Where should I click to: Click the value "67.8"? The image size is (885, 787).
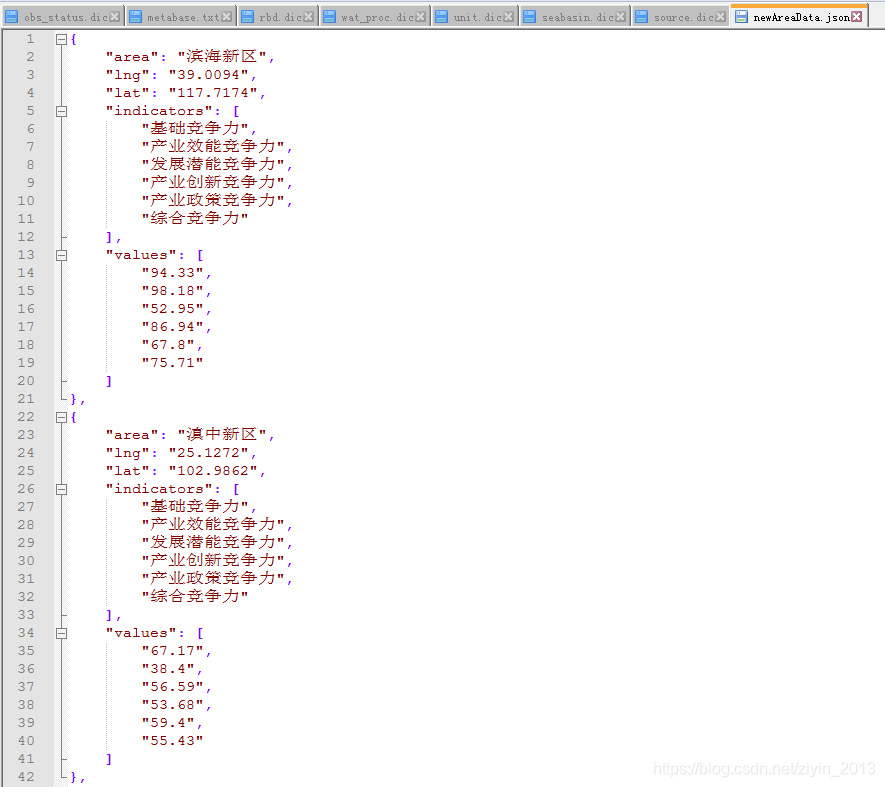(x=168, y=345)
